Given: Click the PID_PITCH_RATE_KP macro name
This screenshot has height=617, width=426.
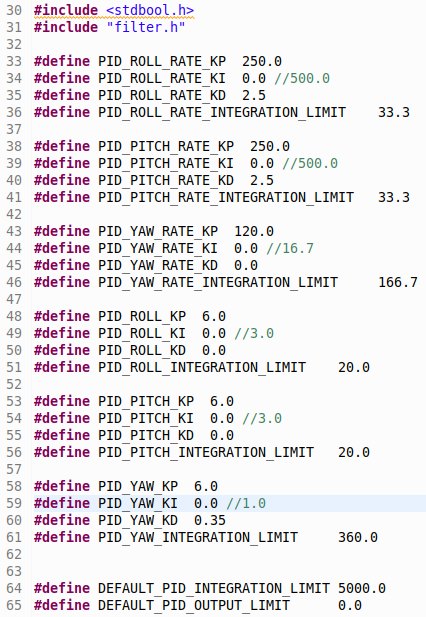Looking at the screenshot, I should pyautogui.click(x=166, y=146).
